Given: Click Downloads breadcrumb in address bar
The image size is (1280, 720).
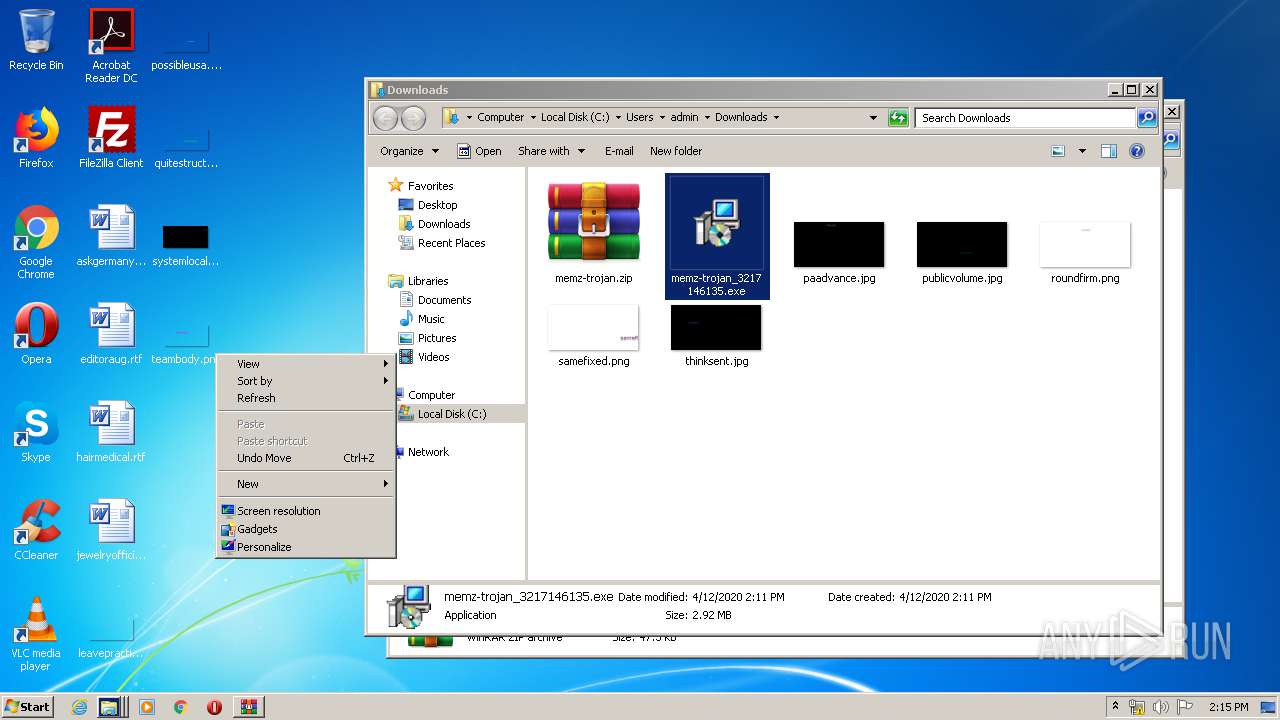Looking at the screenshot, I should tap(741, 117).
